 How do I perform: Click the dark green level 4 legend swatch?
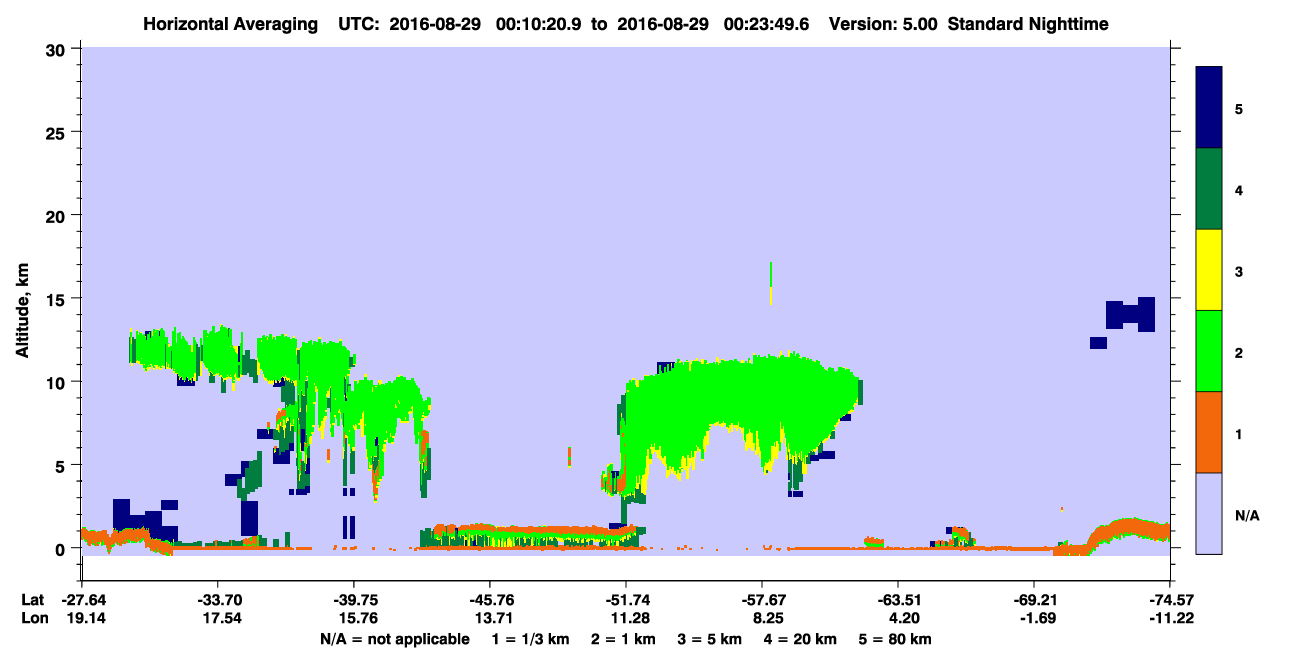point(1209,189)
